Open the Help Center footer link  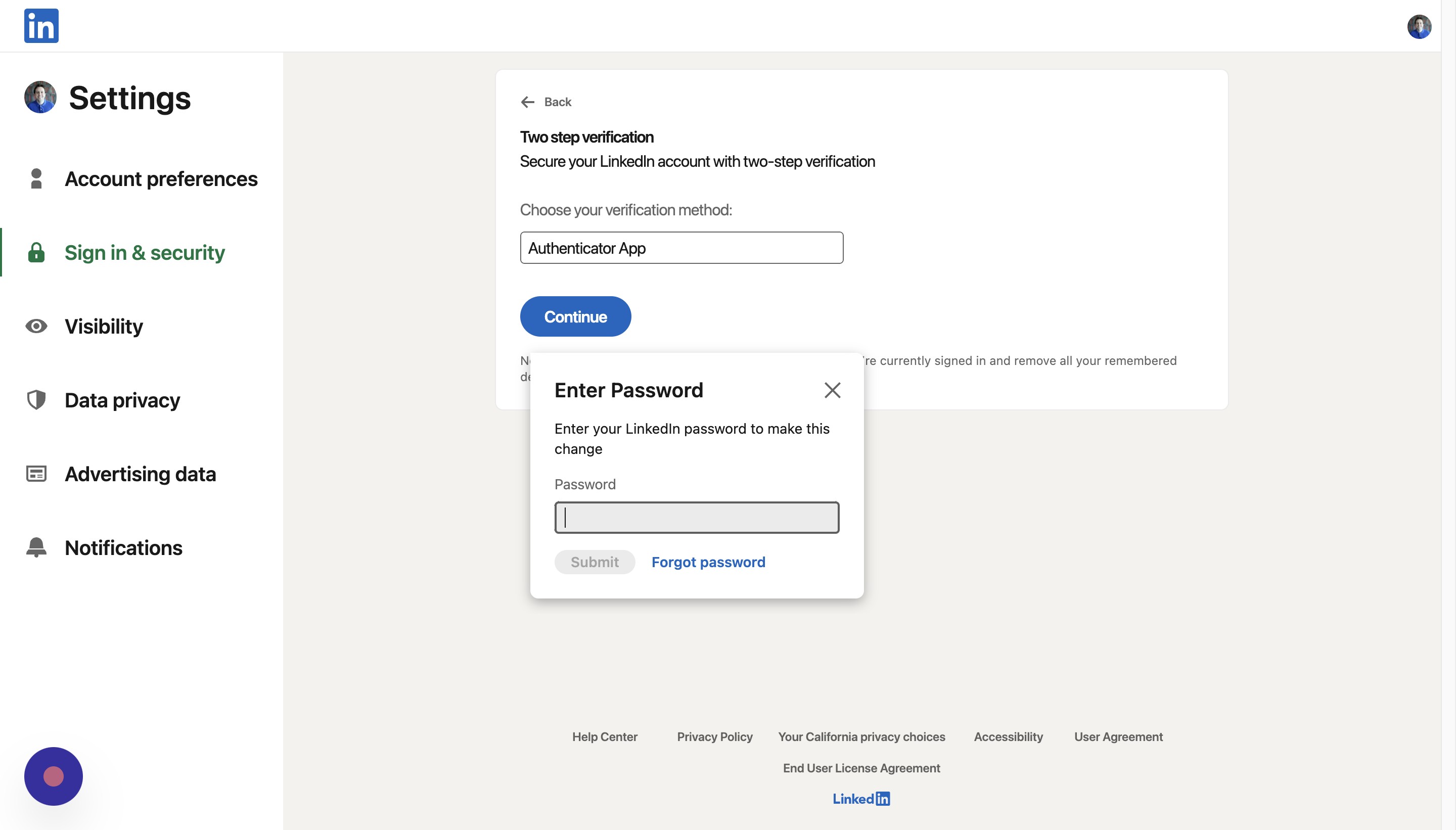(604, 736)
